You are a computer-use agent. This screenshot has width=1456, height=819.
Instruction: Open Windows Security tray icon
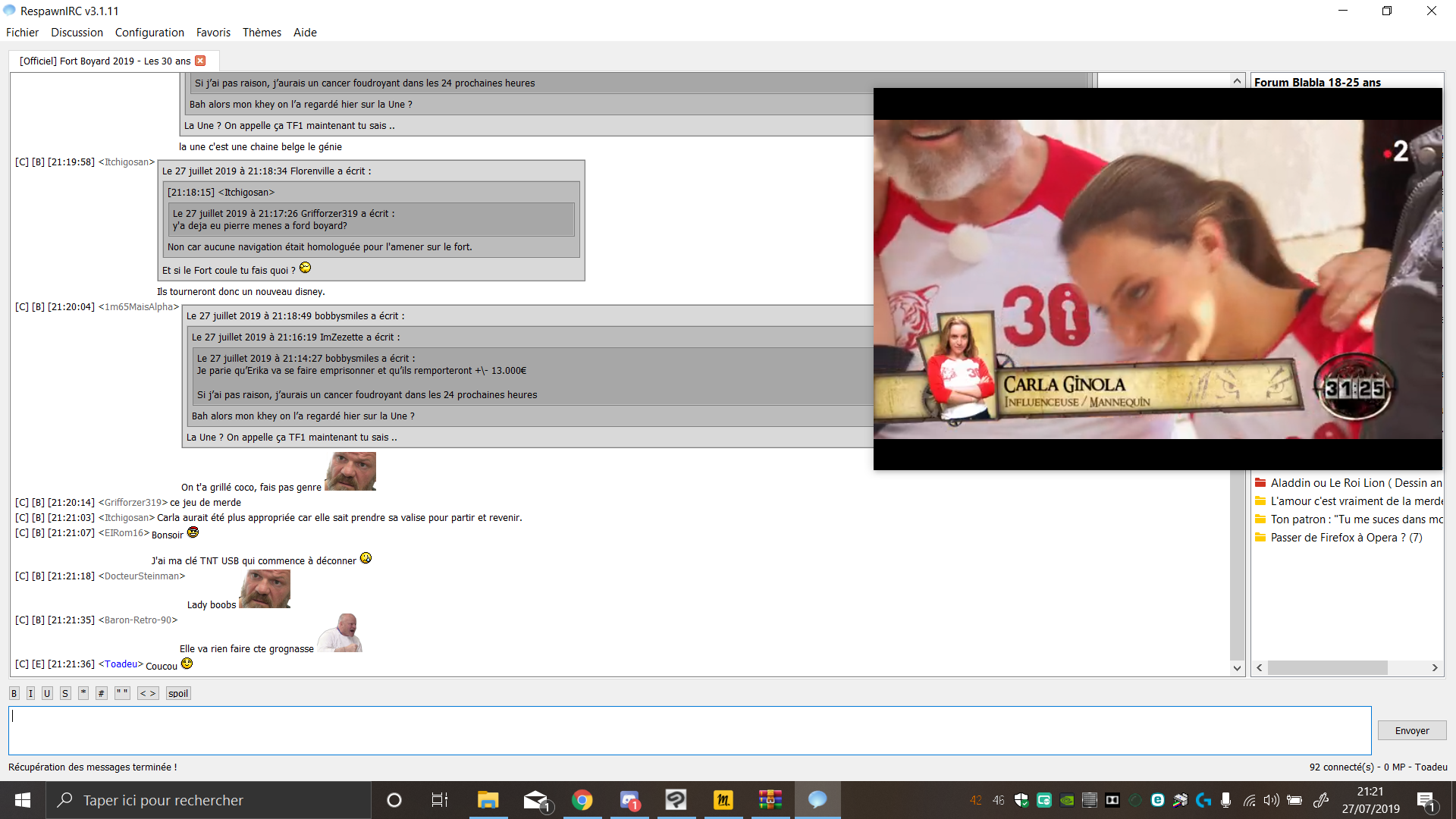[1021, 800]
